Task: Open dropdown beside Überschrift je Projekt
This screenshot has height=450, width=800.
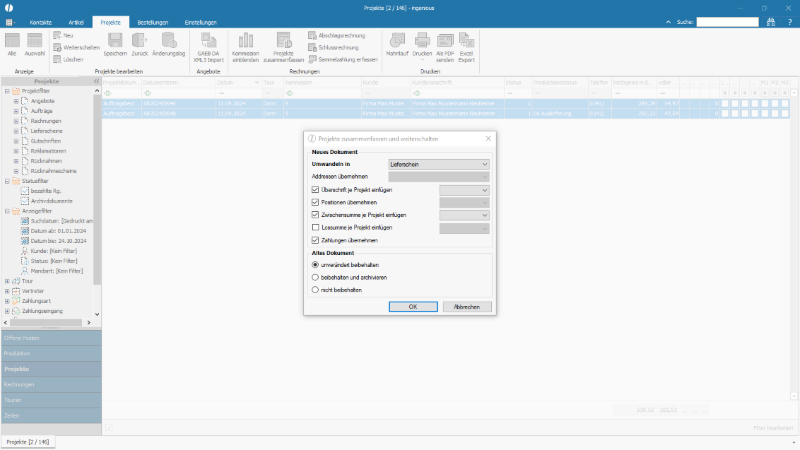Action: click(x=464, y=190)
